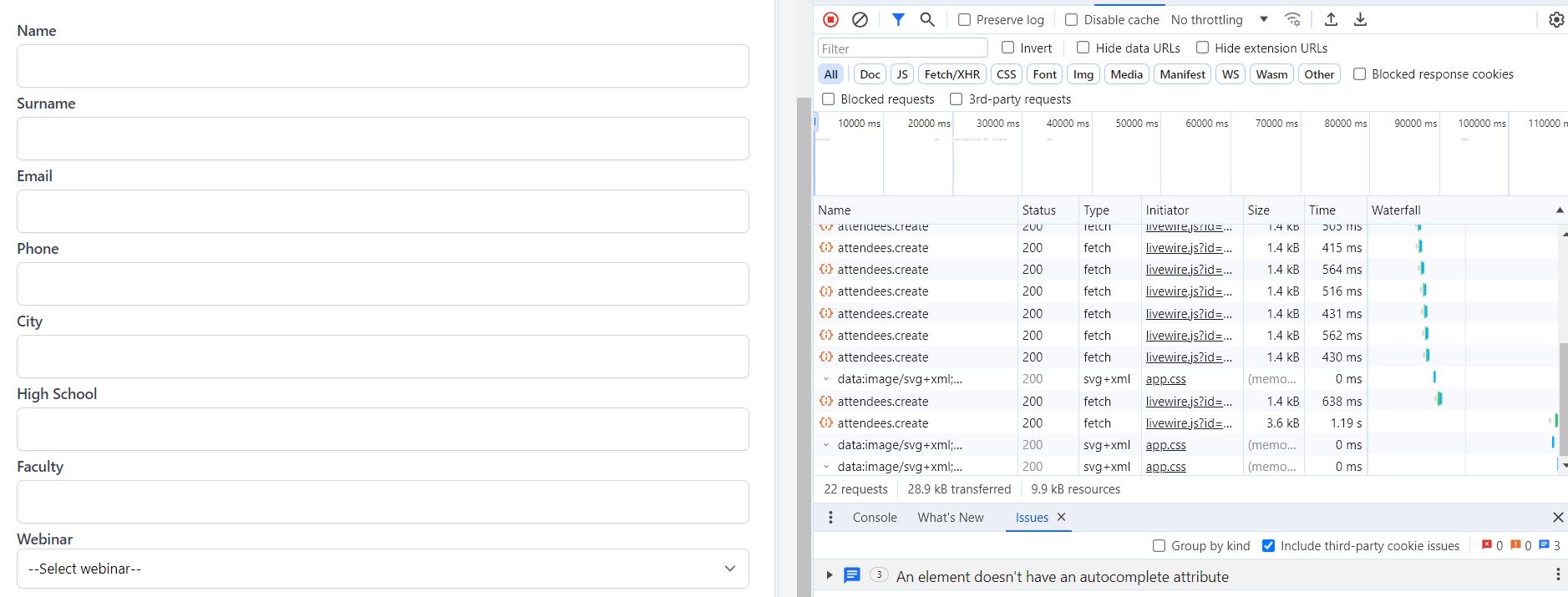Click in the Email input field
This screenshot has width=1568, height=597.
click(383, 211)
